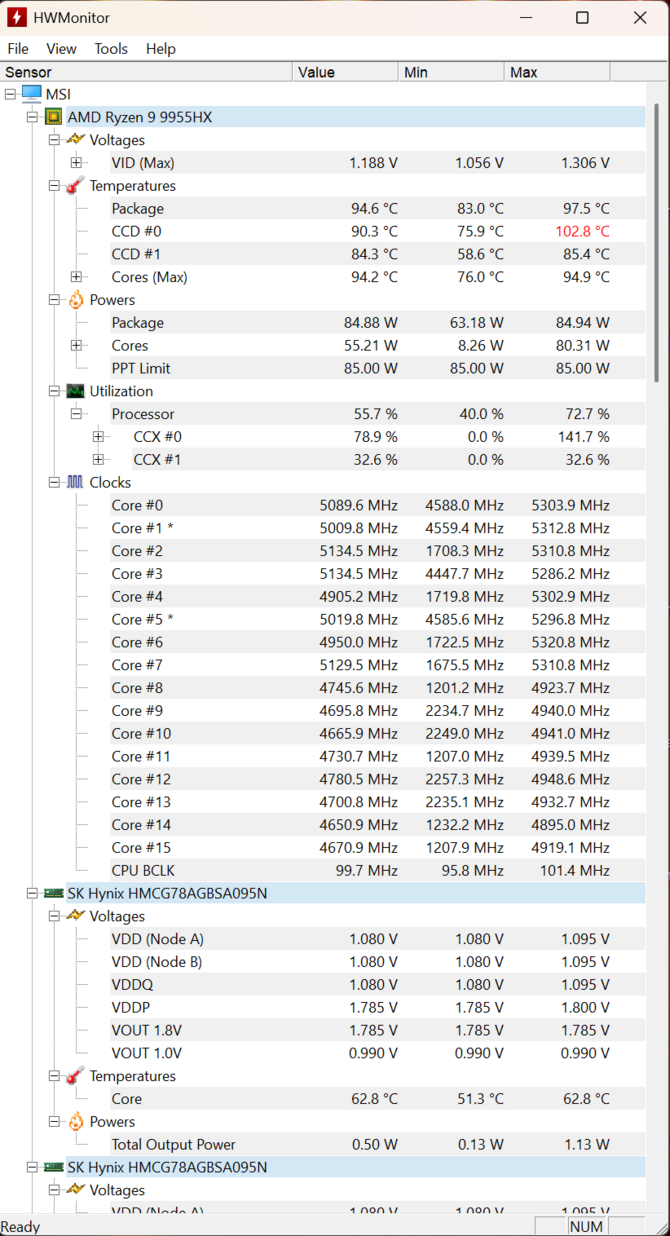The image size is (670, 1236).
Task: Click the AMD Ryzen 9 9955HX CPU icon
Action: (54, 117)
